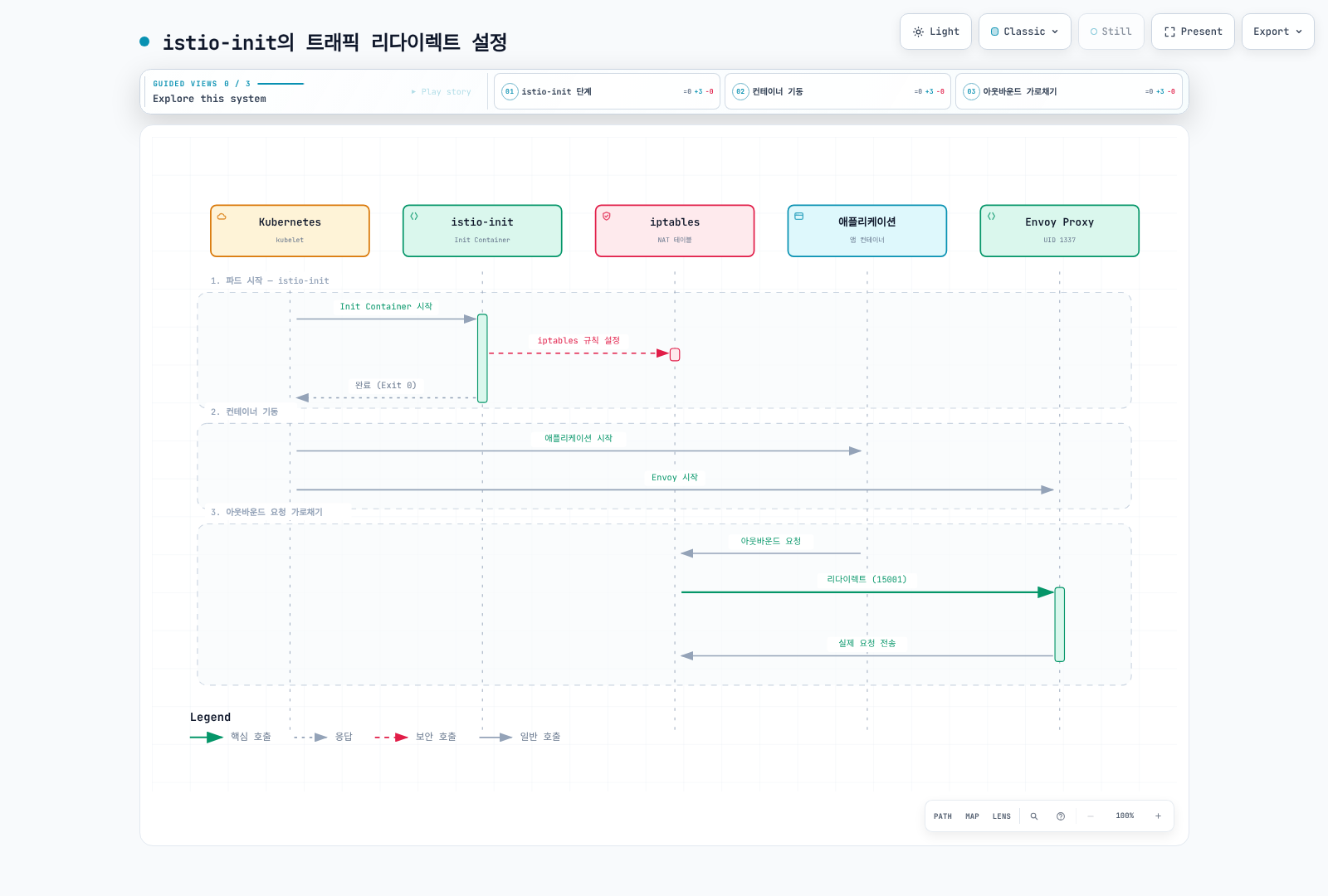Screen dimensions: 1328x896
Task: Click legend entry 응답
Action: coord(324,738)
